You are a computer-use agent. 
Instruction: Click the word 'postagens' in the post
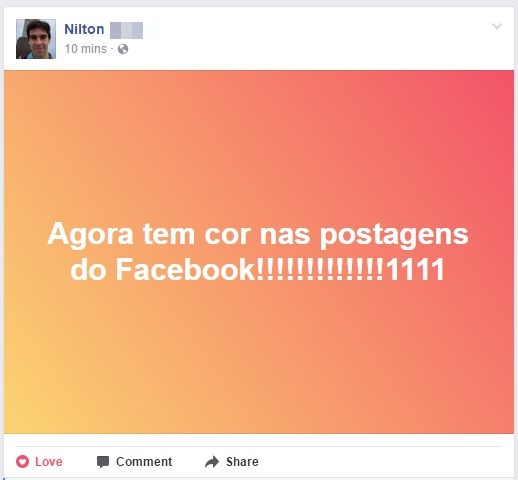pos(394,235)
